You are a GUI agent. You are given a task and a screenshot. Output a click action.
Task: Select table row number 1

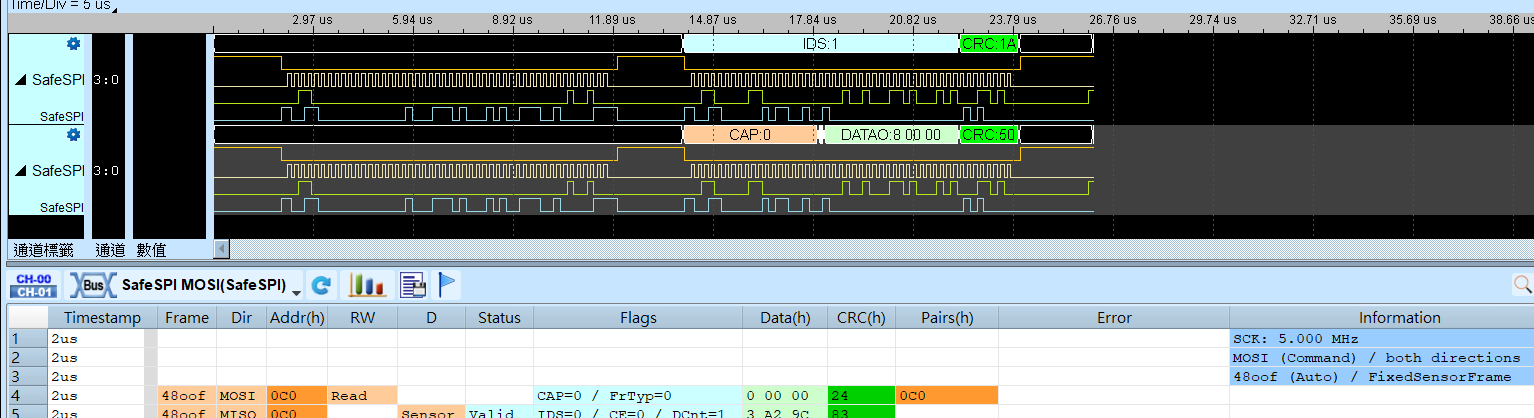pyautogui.click(x=28, y=338)
